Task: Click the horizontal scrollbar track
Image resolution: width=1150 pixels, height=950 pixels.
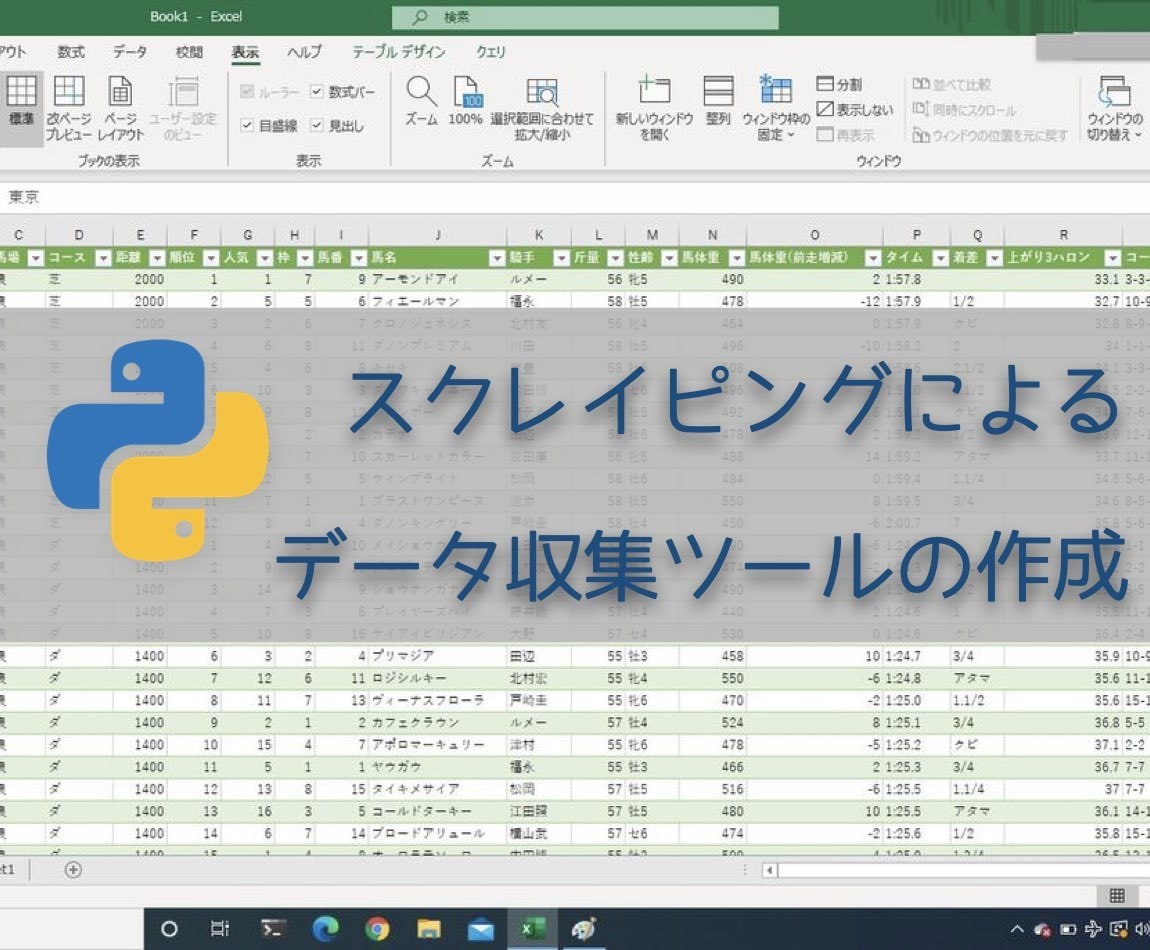Action: pyautogui.click(x=964, y=871)
